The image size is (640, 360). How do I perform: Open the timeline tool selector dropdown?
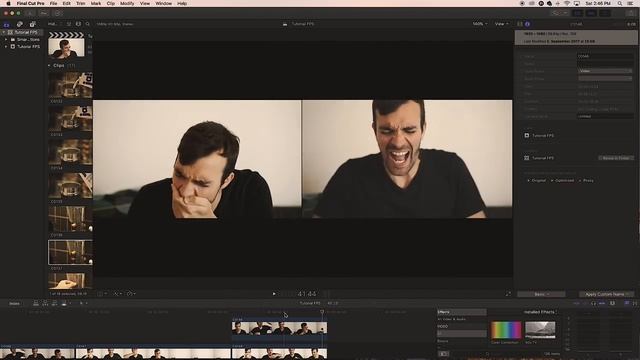[83, 303]
